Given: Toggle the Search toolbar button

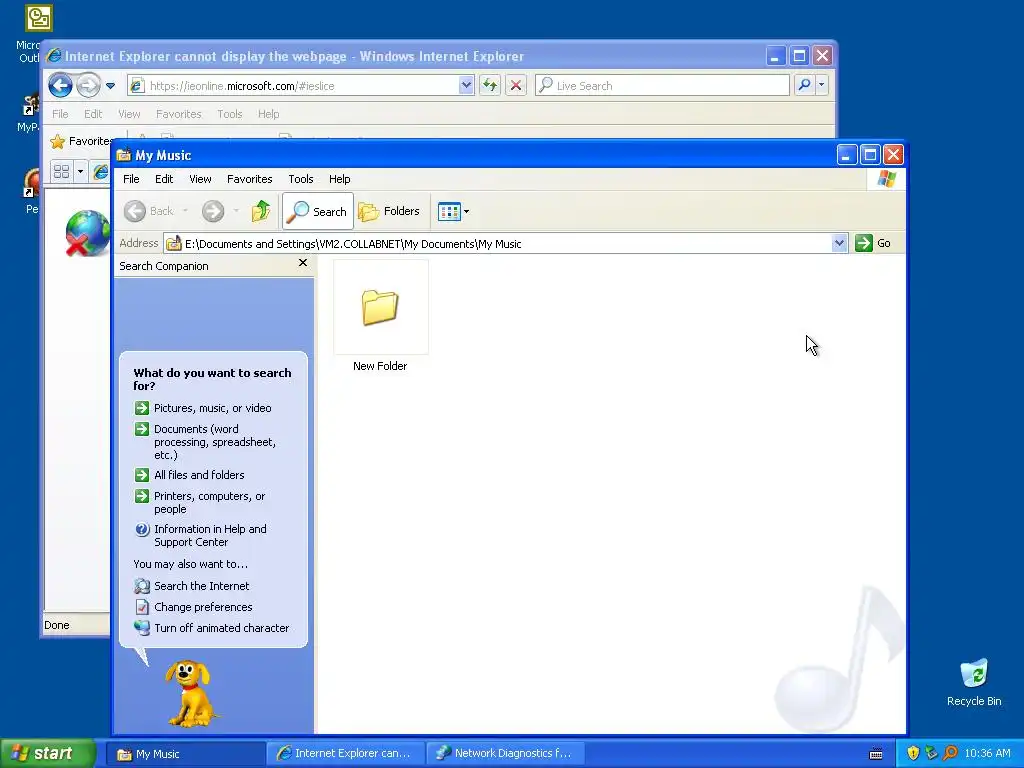Looking at the screenshot, I should [317, 211].
